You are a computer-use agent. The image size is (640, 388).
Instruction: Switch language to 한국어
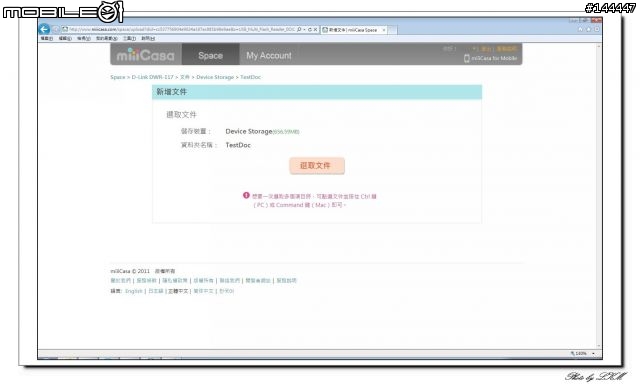click(x=227, y=291)
